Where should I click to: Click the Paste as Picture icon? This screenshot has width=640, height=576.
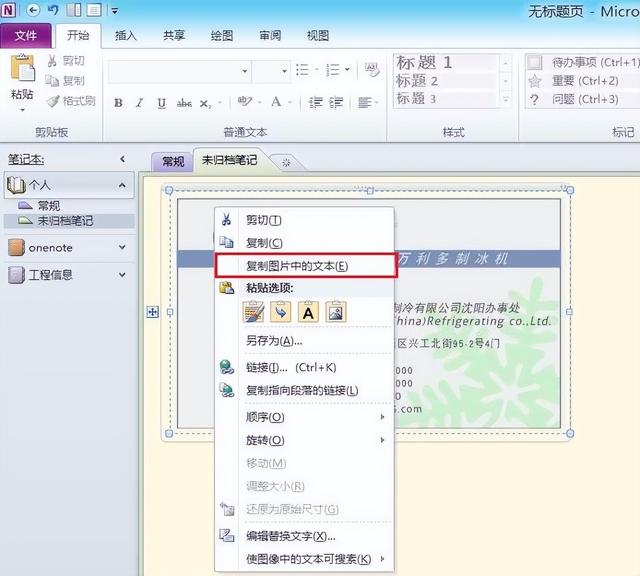(336, 312)
